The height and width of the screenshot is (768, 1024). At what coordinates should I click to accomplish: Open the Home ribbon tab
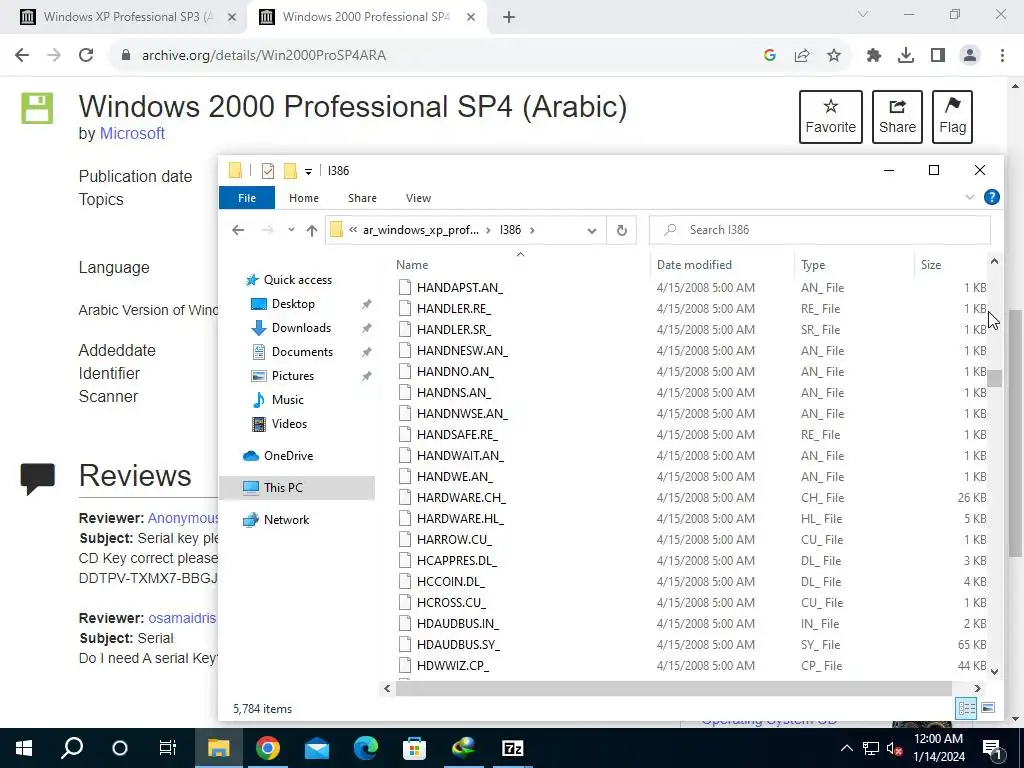[x=304, y=198]
